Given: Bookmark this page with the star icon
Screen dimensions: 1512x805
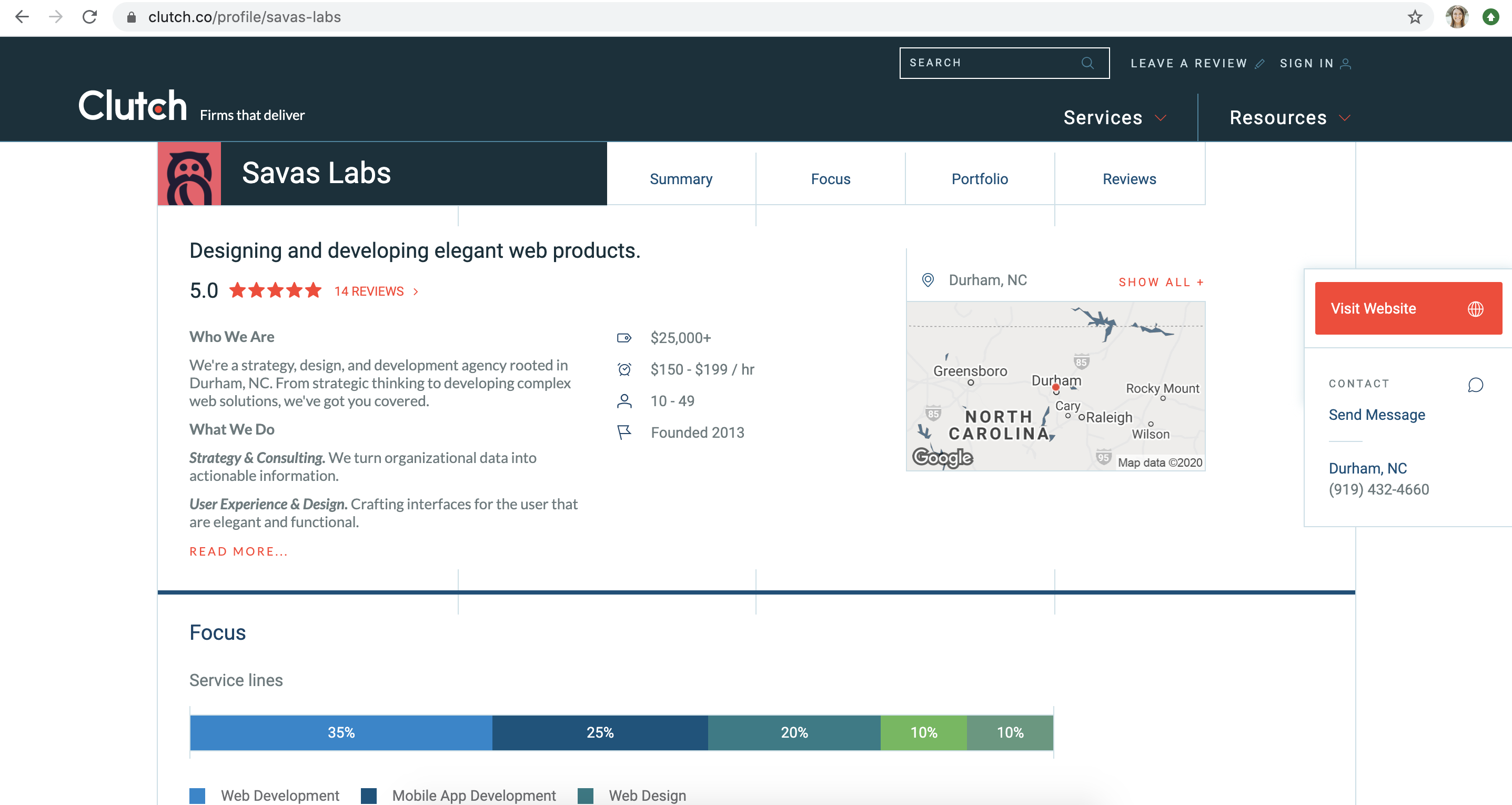Looking at the screenshot, I should point(1415,17).
